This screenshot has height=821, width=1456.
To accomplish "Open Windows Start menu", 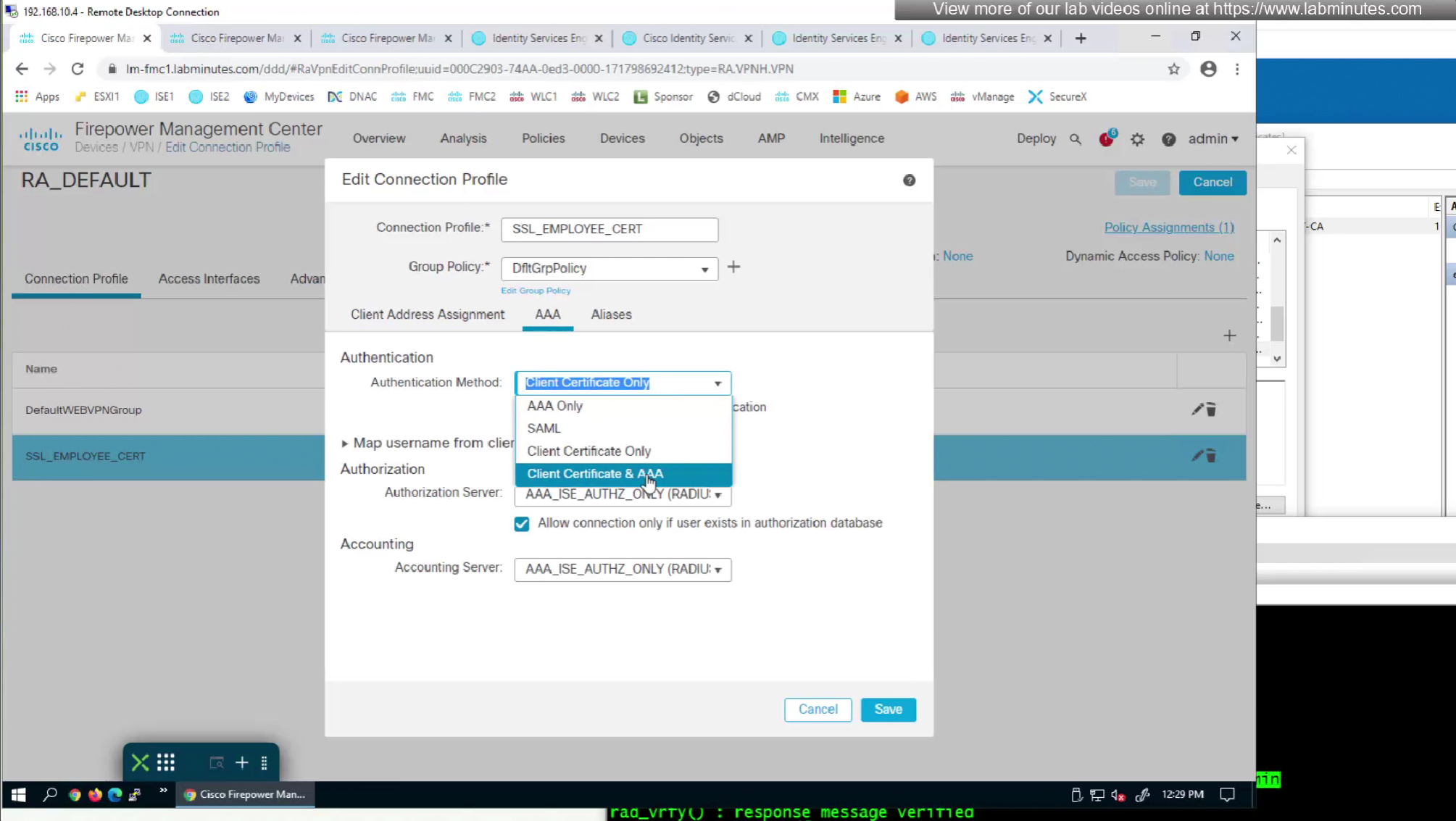I will click(x=18, y=795).
